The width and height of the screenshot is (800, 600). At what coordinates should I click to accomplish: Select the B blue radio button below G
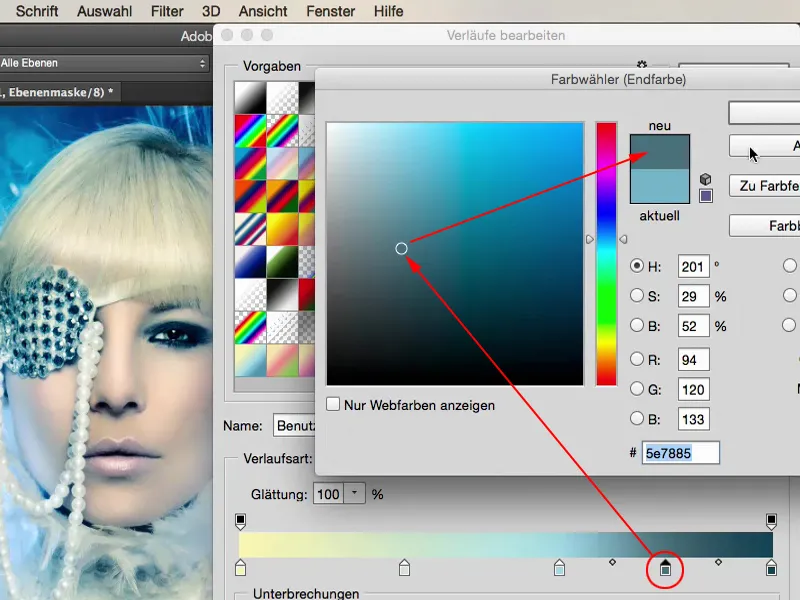coord(637,418)
